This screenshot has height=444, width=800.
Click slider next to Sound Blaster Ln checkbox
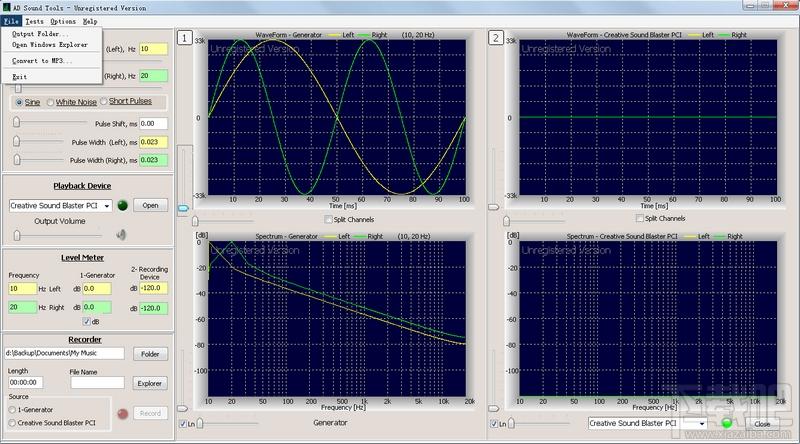[511, 423]
